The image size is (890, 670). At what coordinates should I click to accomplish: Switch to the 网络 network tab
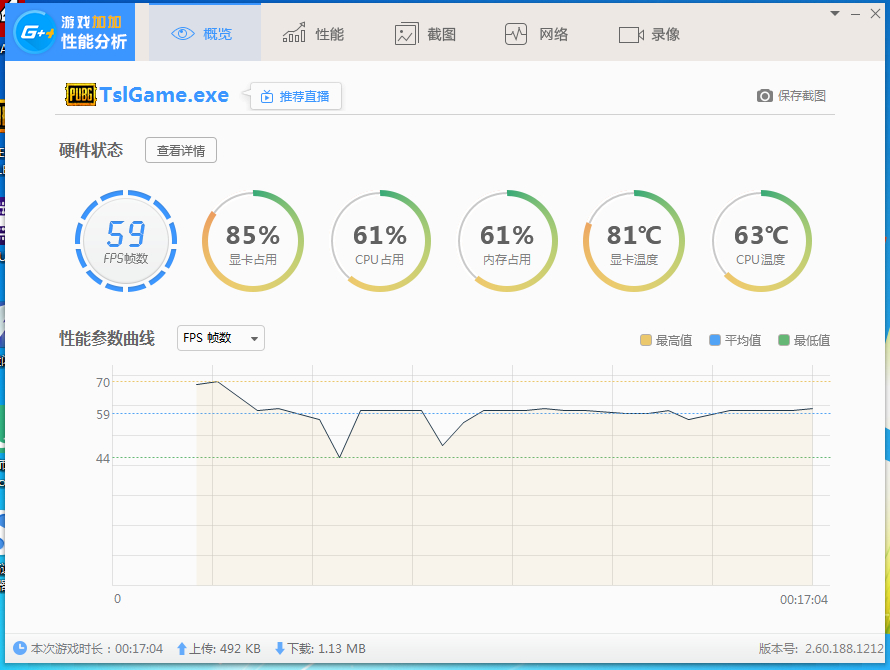(x=536, y=34)
